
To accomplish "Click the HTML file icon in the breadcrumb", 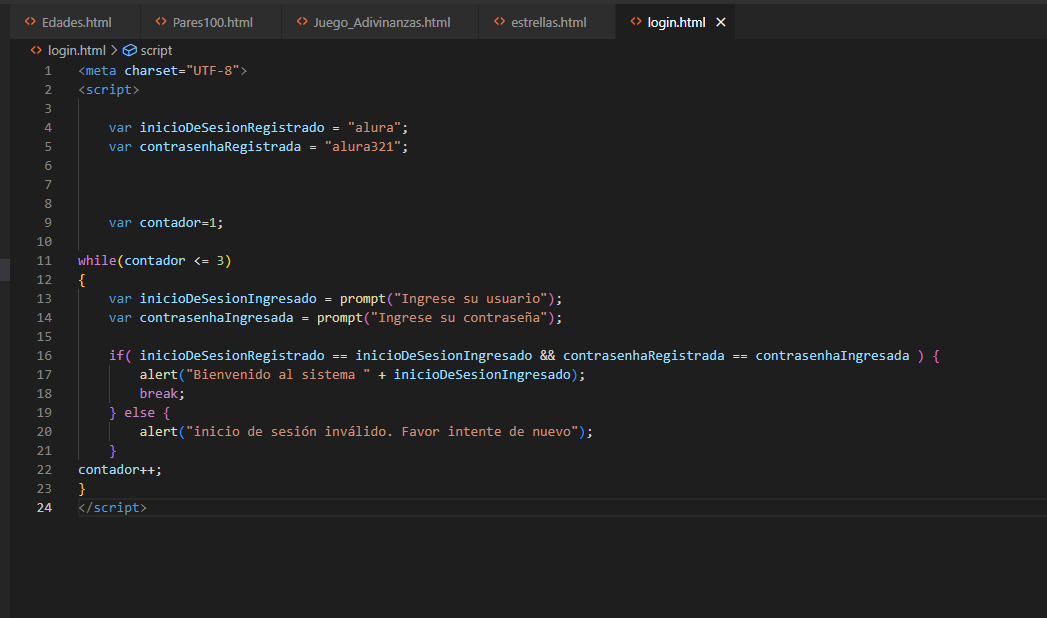I will click(36, 50).
